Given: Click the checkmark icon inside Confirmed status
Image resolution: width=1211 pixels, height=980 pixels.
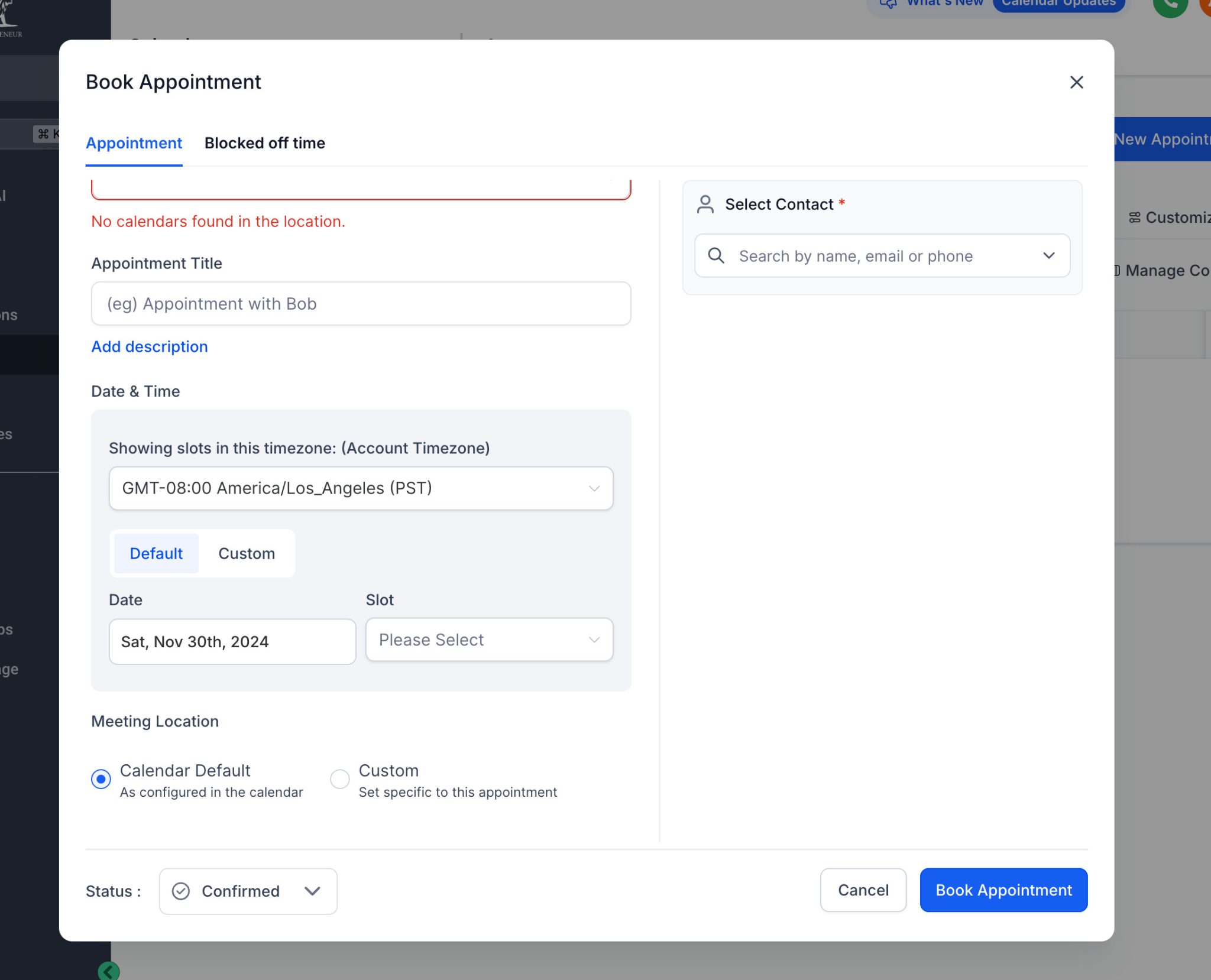Looking at the screenshot, I should (181, 891).
